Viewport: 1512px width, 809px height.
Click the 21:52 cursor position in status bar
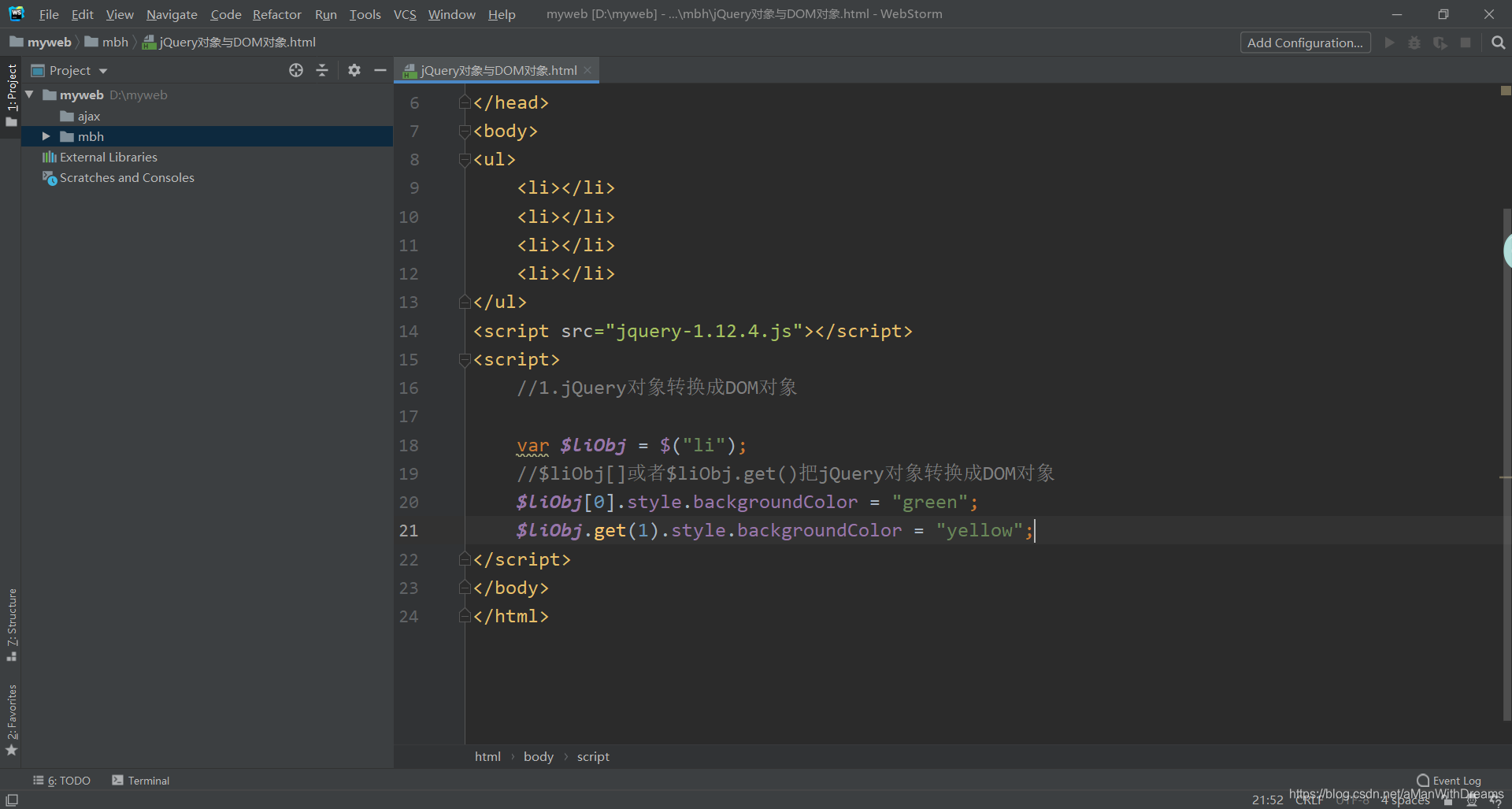[x=1267, y=800]
